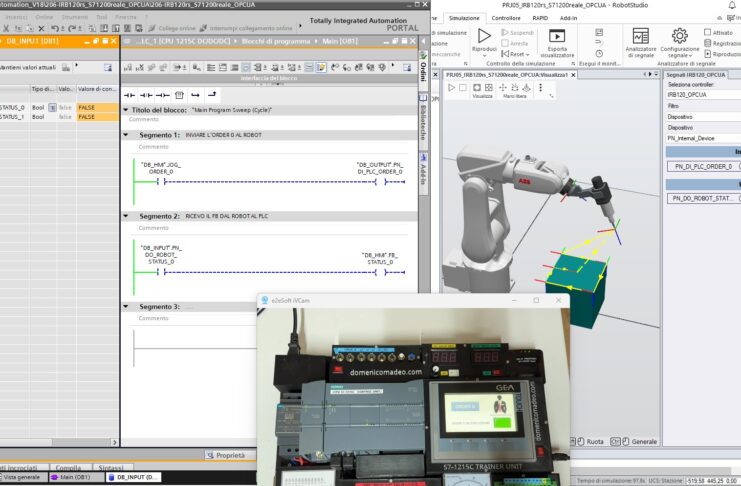Open Configurazione segnale gear in RobotStudio
This screenshot has width=741, height=486.
tap(680, 43)
